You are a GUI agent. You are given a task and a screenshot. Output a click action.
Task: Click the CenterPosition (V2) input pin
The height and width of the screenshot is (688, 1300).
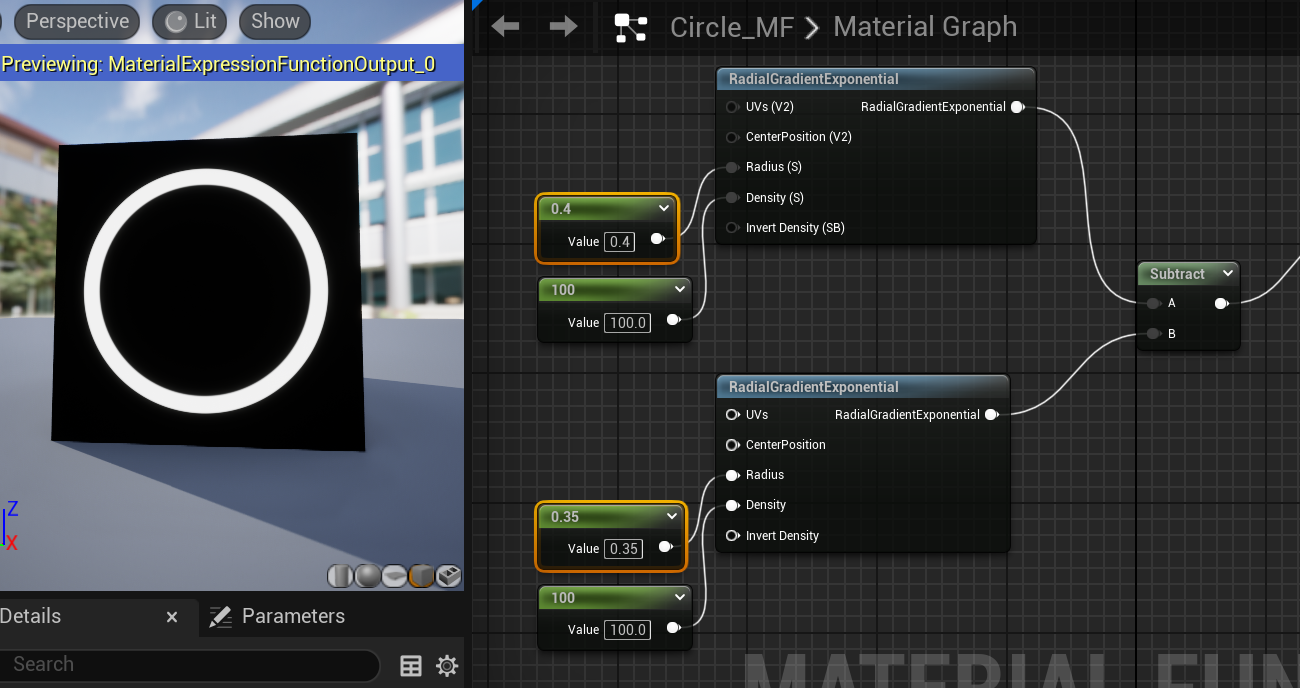733,137
